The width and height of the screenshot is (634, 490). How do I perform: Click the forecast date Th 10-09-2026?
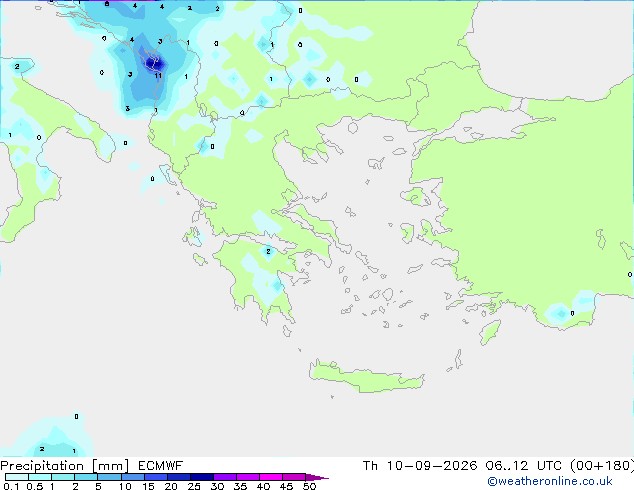tap(420, 466)
